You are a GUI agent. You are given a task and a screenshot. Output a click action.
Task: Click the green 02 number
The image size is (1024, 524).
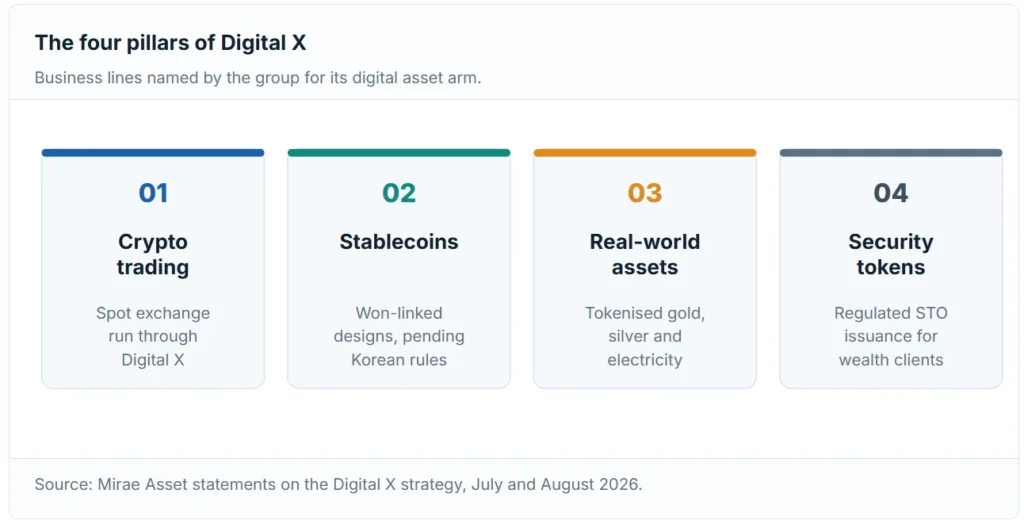click(399, 193)
